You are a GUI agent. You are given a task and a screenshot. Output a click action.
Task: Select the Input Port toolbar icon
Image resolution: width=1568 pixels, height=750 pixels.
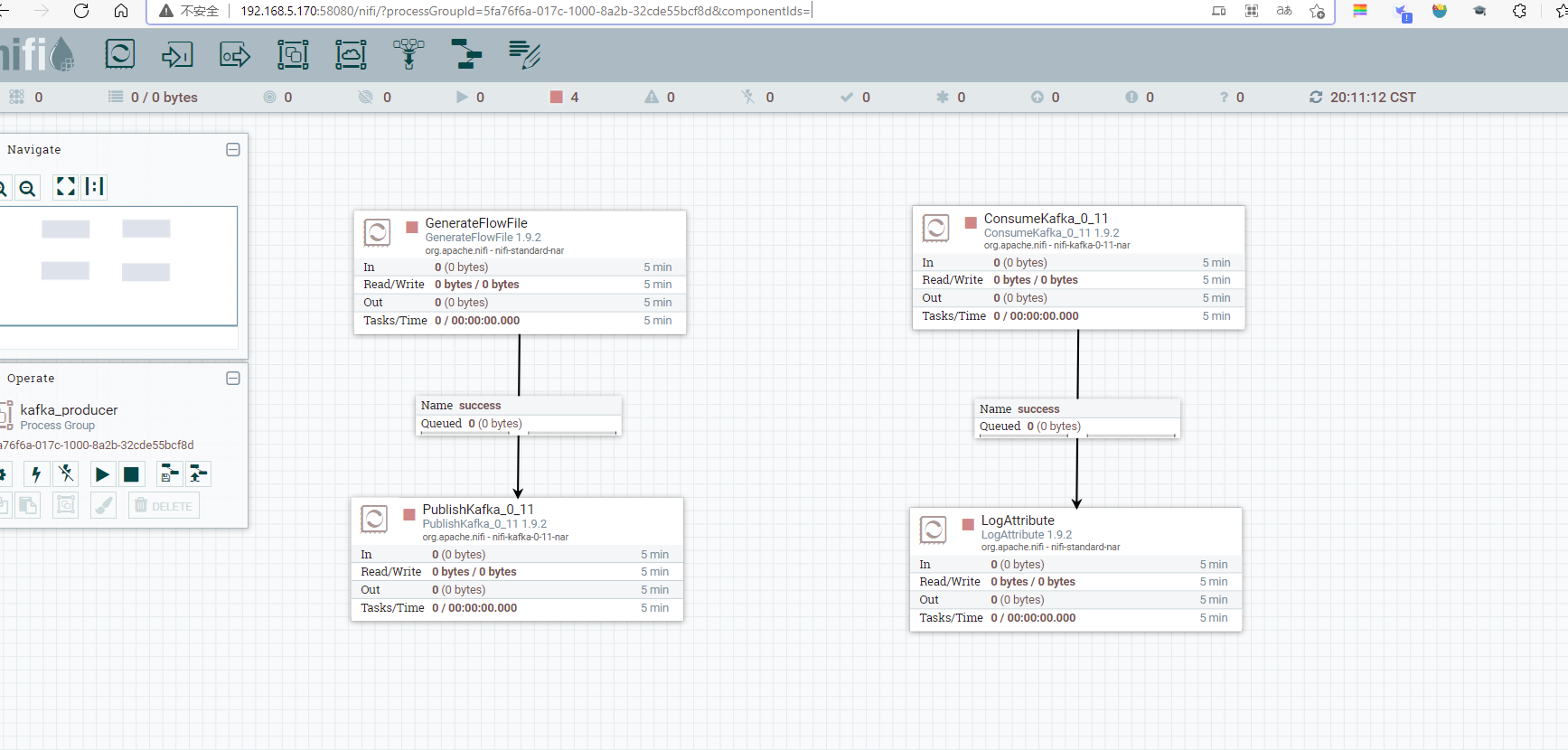coord(177,54)
